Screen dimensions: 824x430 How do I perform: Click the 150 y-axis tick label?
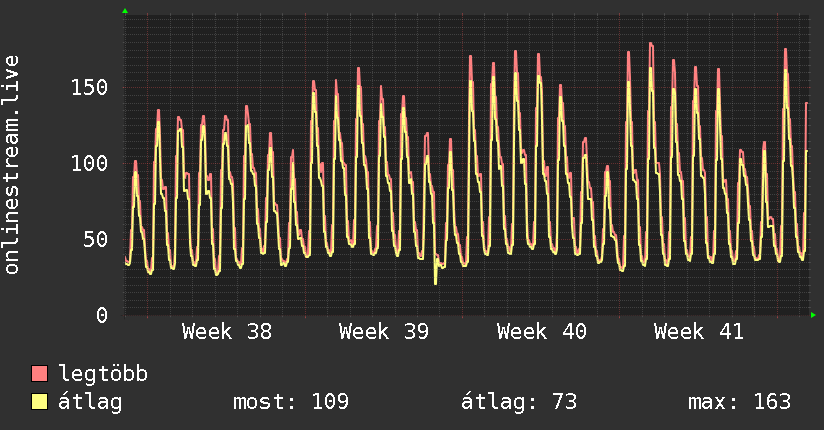(89, 87)
